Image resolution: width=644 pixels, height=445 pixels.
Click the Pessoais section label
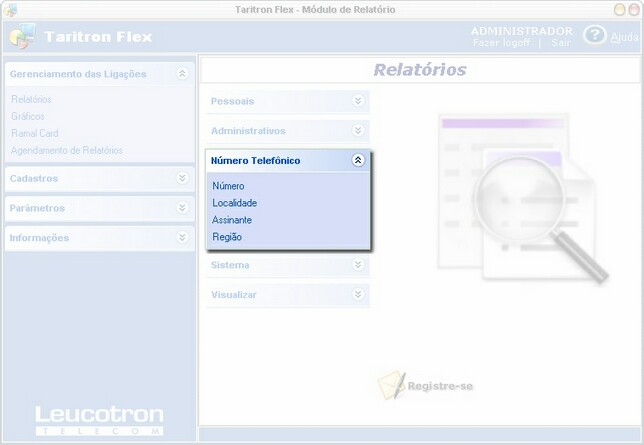point(232,101)
